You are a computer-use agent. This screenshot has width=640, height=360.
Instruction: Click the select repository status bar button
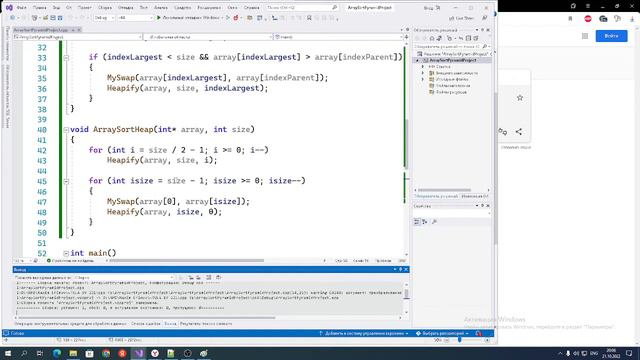442,333
